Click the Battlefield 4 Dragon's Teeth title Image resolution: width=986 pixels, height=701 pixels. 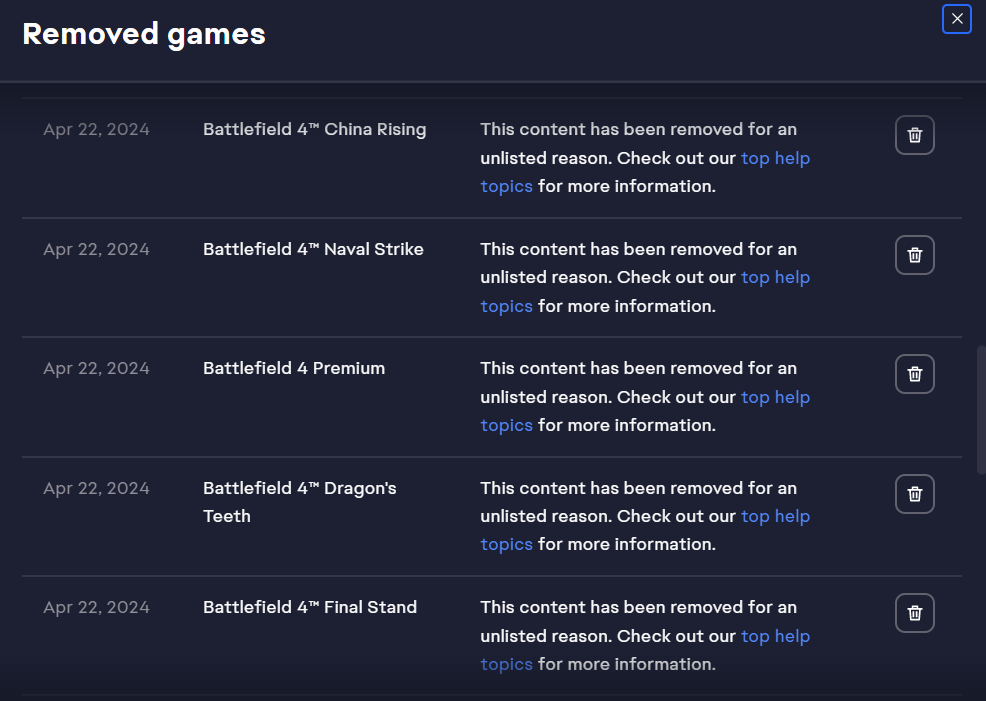point(299,502)
